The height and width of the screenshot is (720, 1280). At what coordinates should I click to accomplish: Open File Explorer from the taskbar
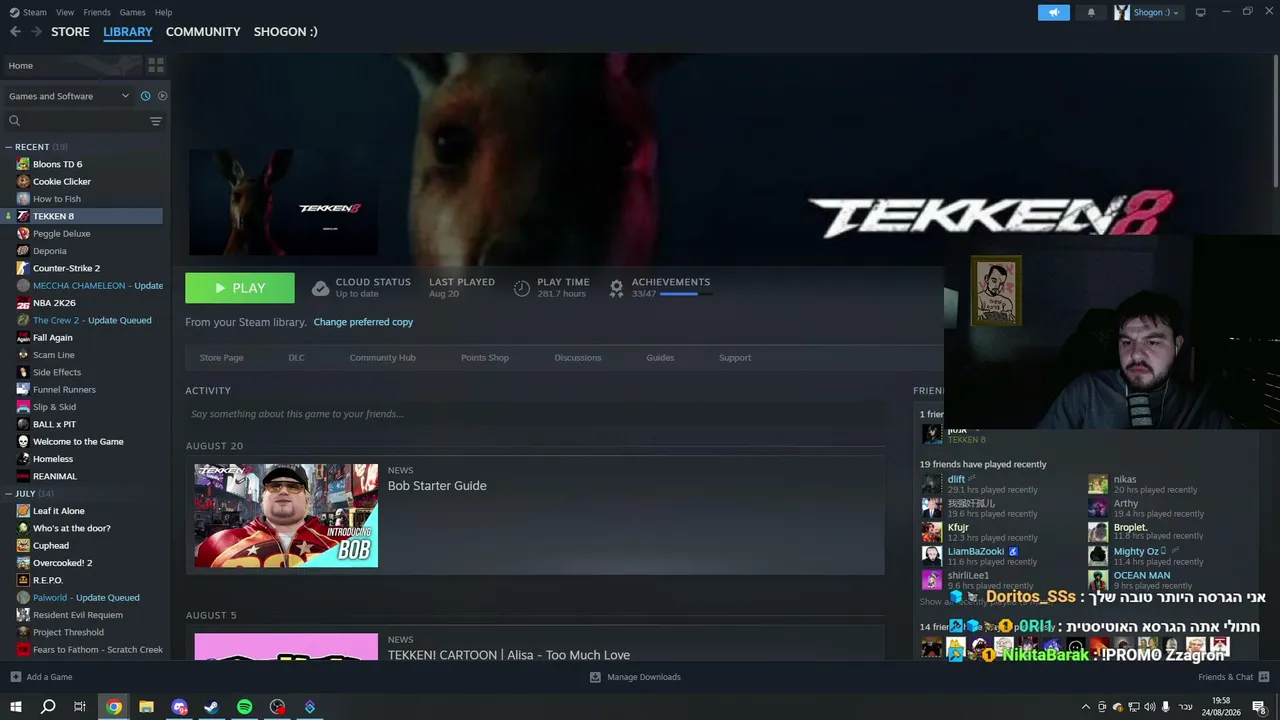(x=146, y=707)
